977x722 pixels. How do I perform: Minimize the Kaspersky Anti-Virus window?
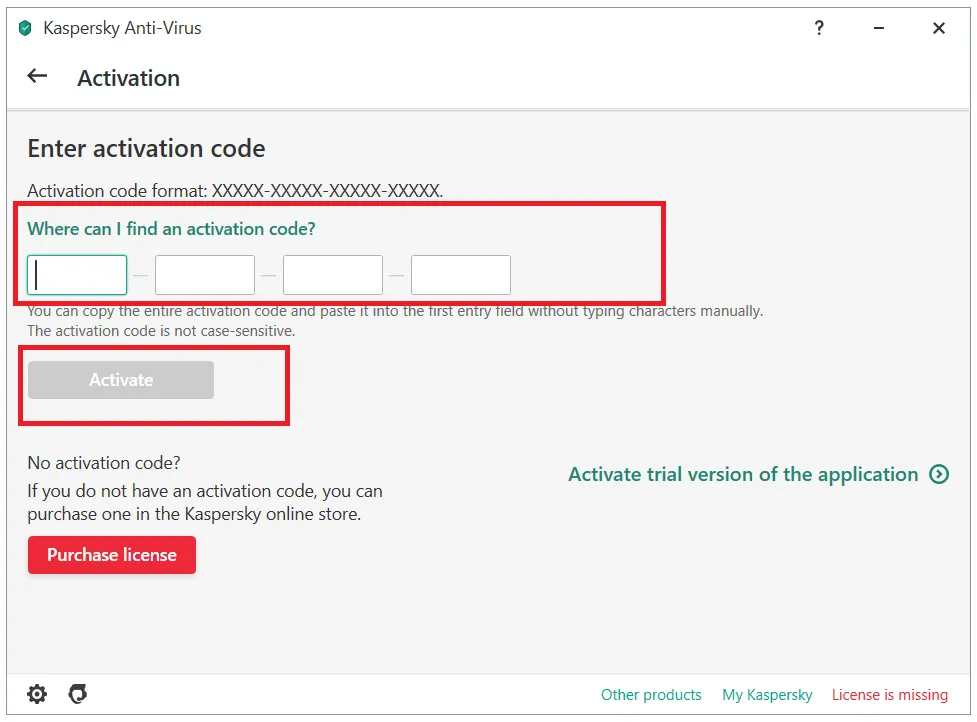click(x=879, y=29)
